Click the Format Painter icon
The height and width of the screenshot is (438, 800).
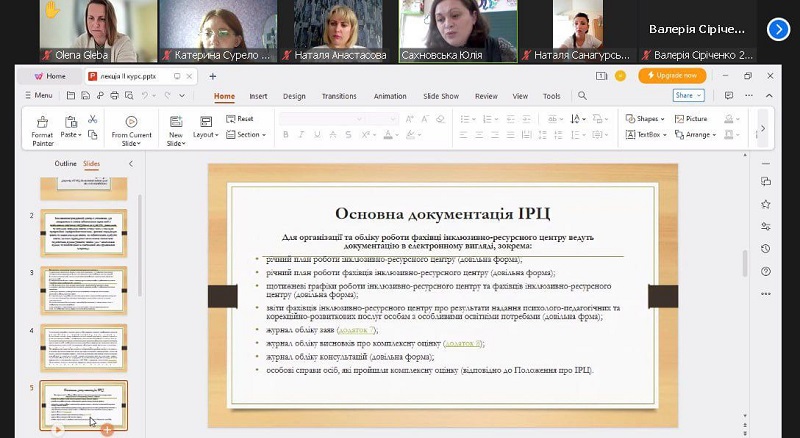[42, 122]
